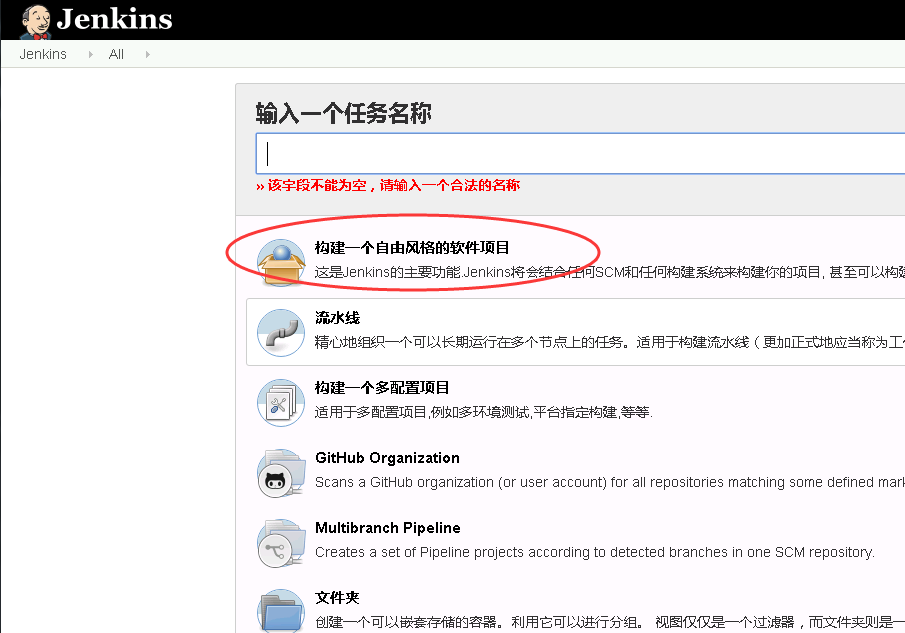Click the GitHub Organization description text

(609, 482)
